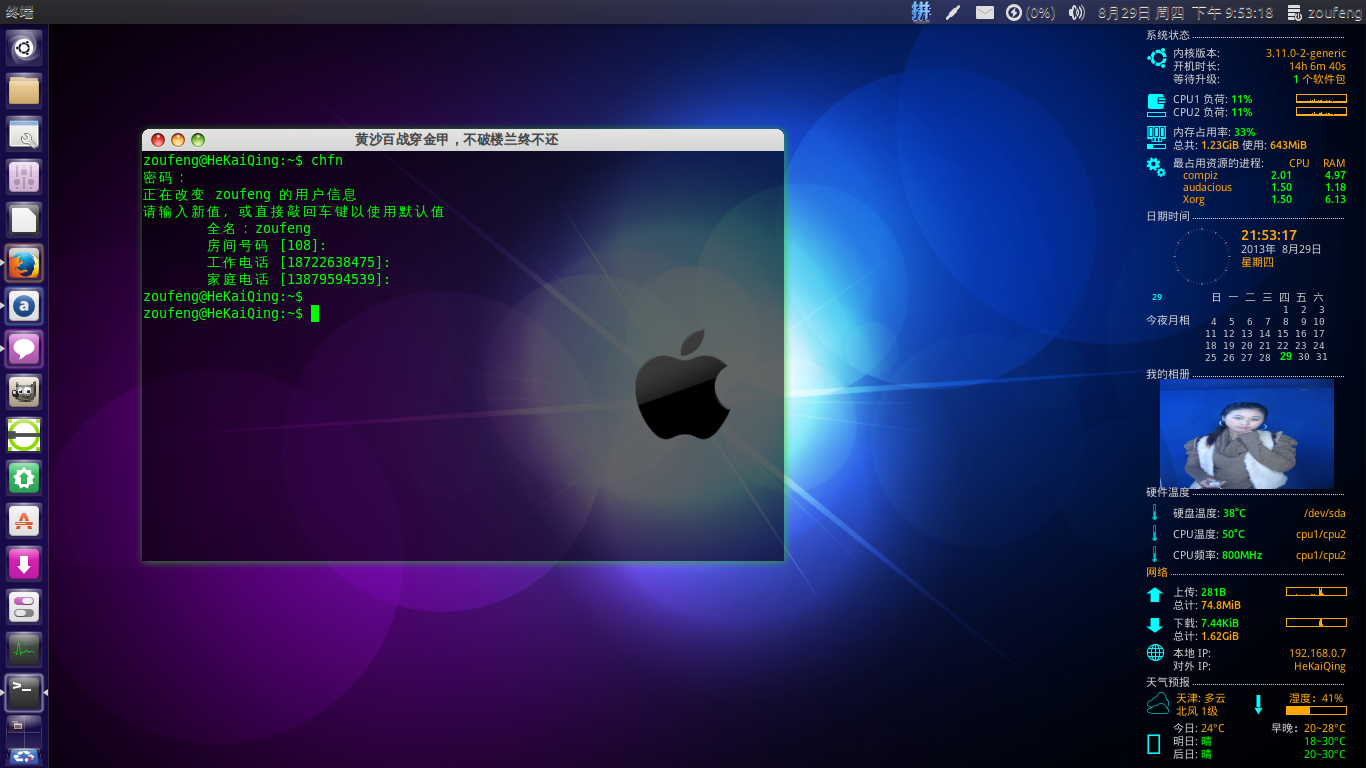Screen dimensions: 1366x768
Task: Close the terminal window with red button
Action: [158, 140]
